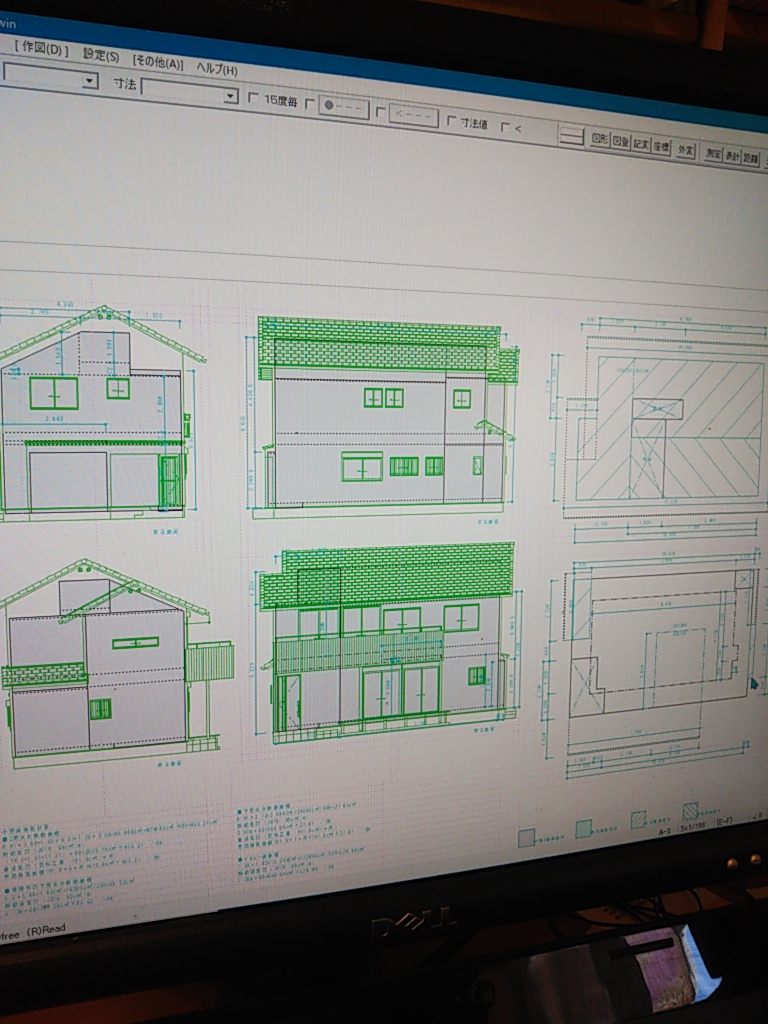
Task: Toggle the 寸法値 checkbox
Action: coord(452,122)
